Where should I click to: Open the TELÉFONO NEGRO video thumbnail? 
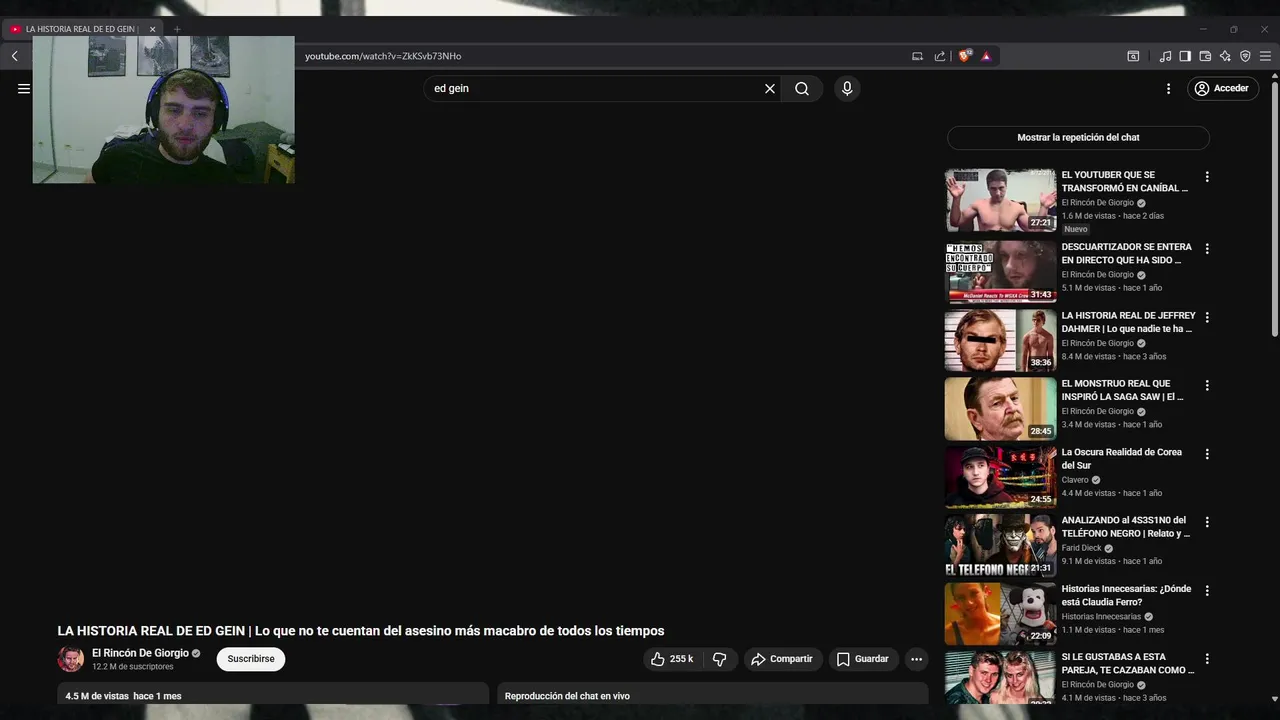click(1000, 545)
